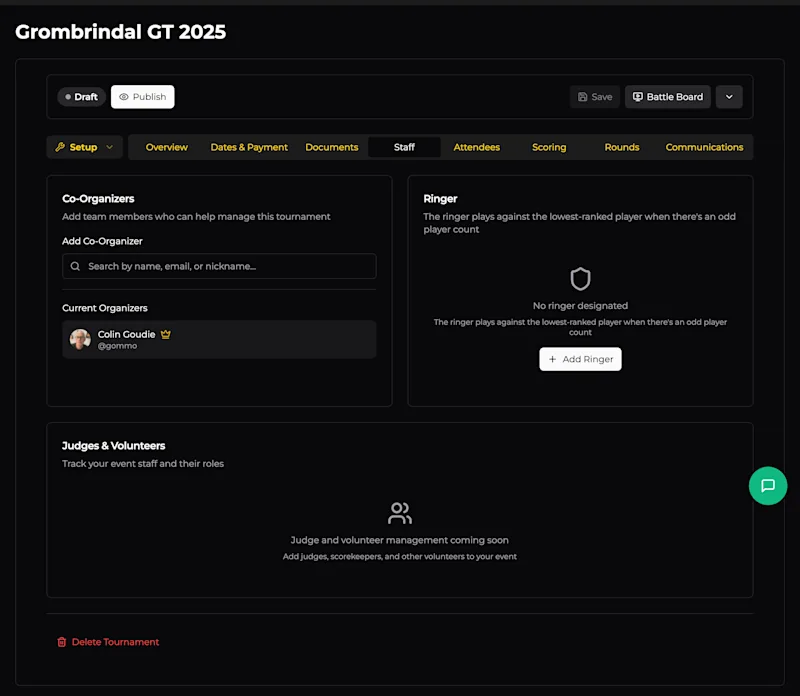This screenshot has height=696, width=800.
Task: Switch to the Dates & Payment tab
Action: pyautogui.click(x=249, y=147)
